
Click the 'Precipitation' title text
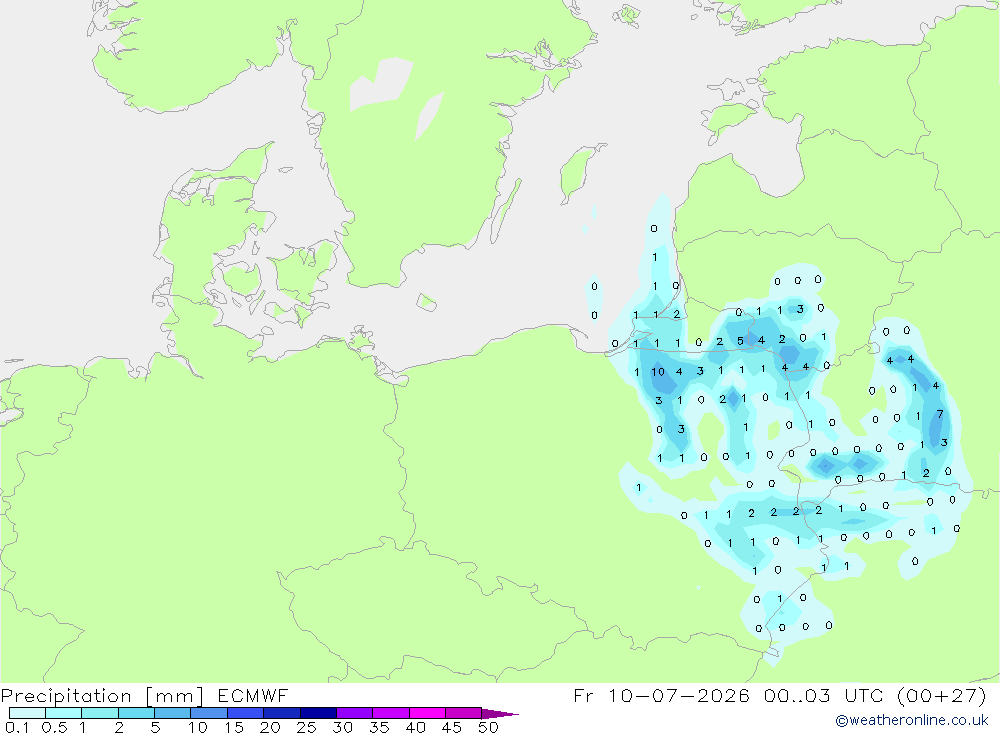66,696
